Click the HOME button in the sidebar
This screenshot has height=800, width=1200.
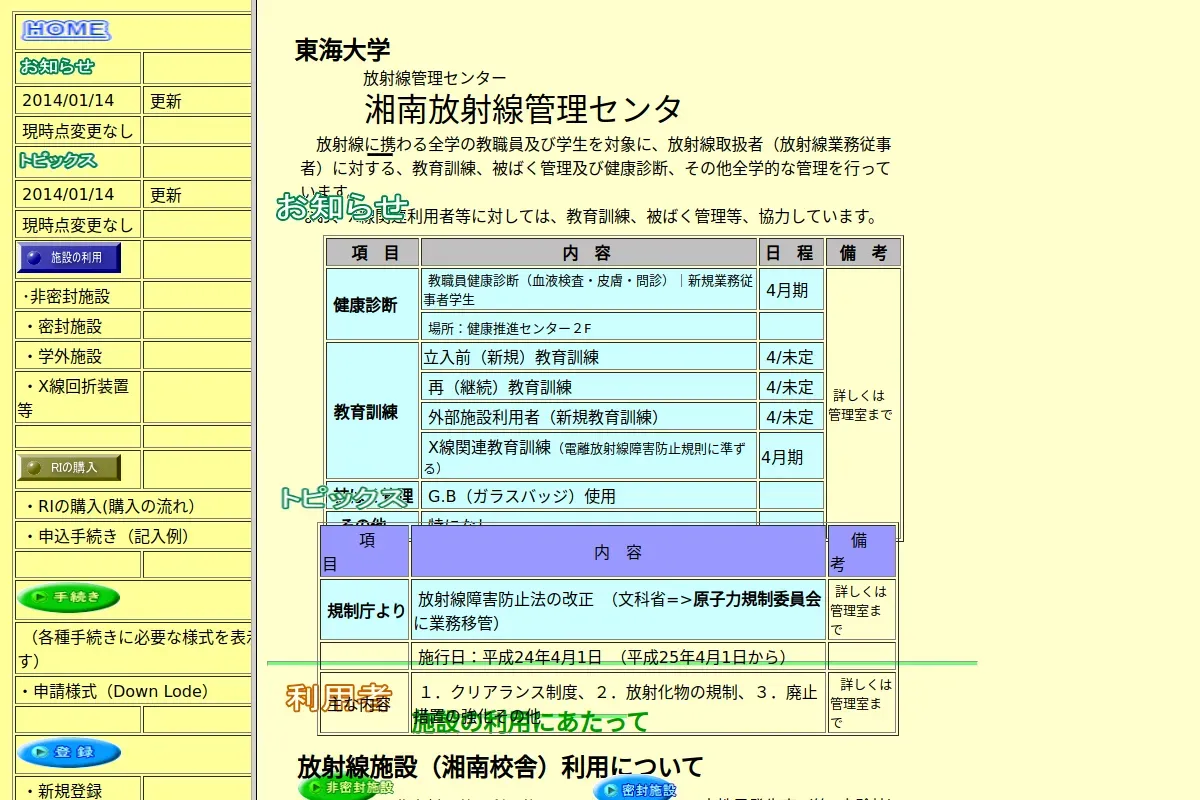point(66,31)
